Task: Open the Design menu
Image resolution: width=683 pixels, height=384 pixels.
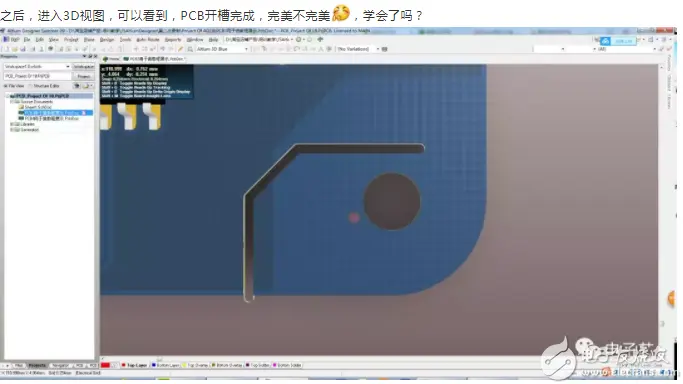Action: [x=107, y=40]
